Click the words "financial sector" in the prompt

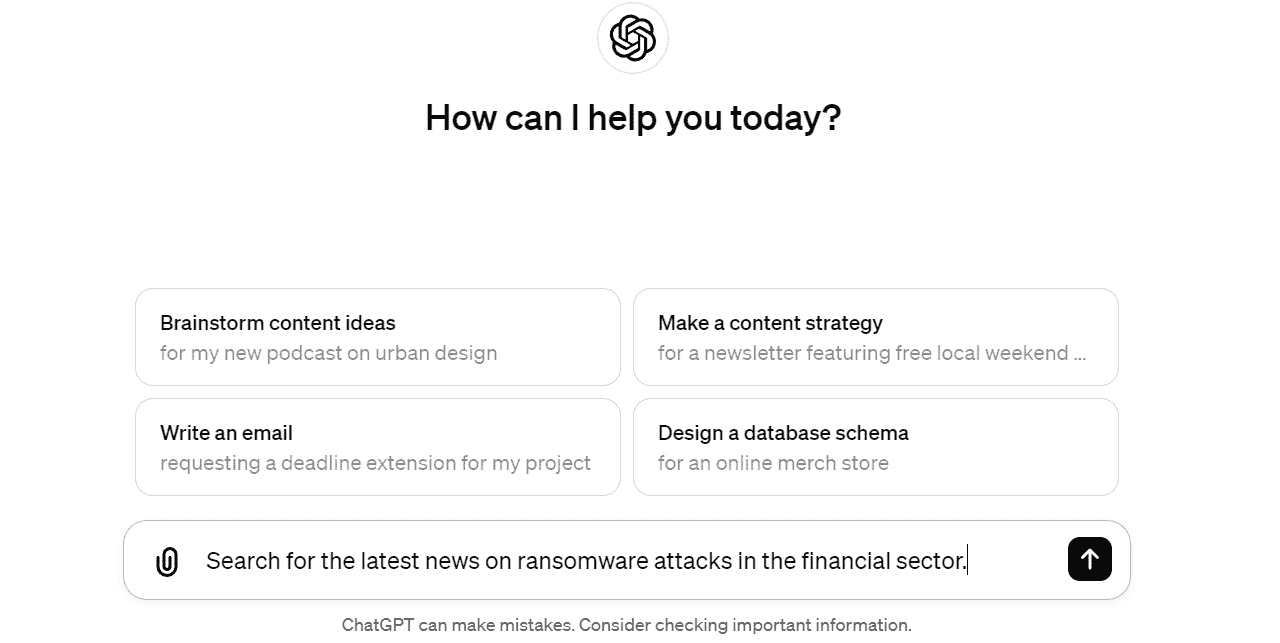click(x=884, y=561)
